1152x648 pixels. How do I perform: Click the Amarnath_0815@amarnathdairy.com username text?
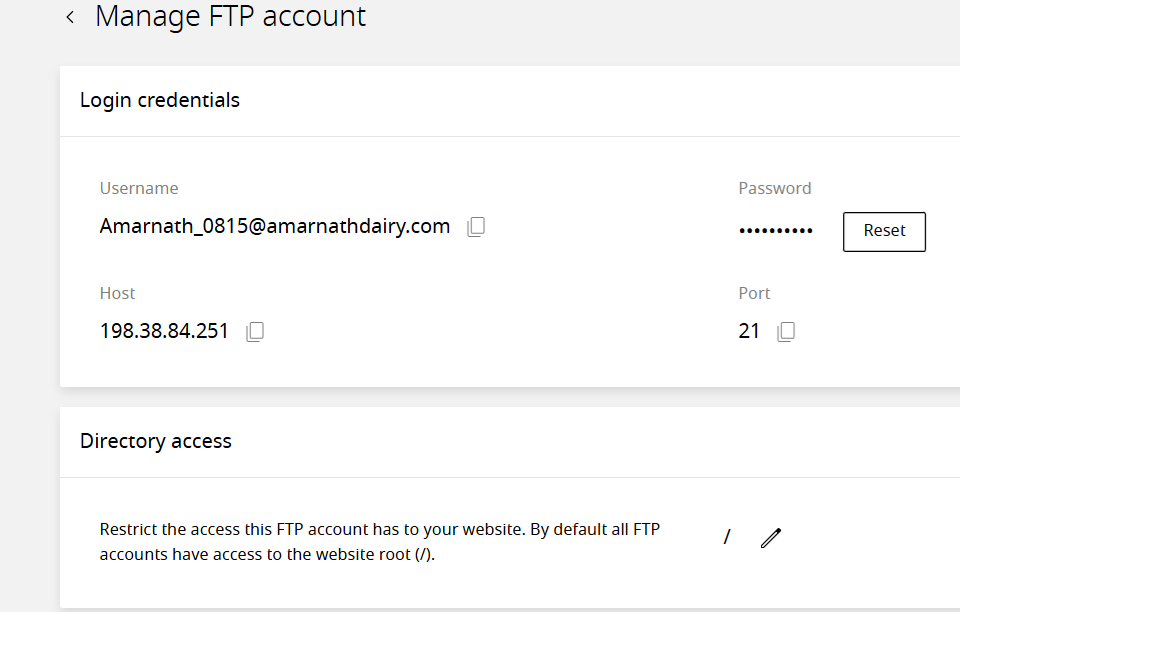click(x=275, y=226)
